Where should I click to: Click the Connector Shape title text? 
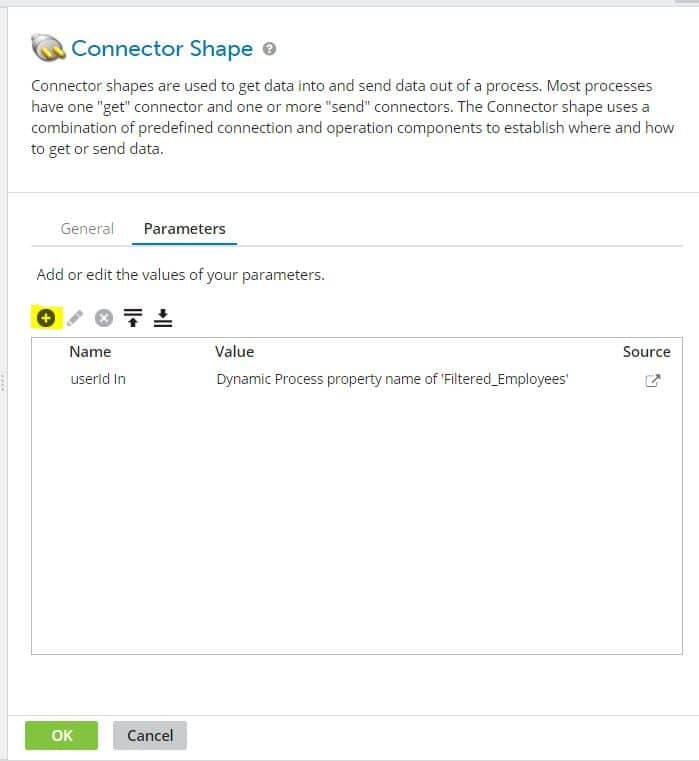162,49
